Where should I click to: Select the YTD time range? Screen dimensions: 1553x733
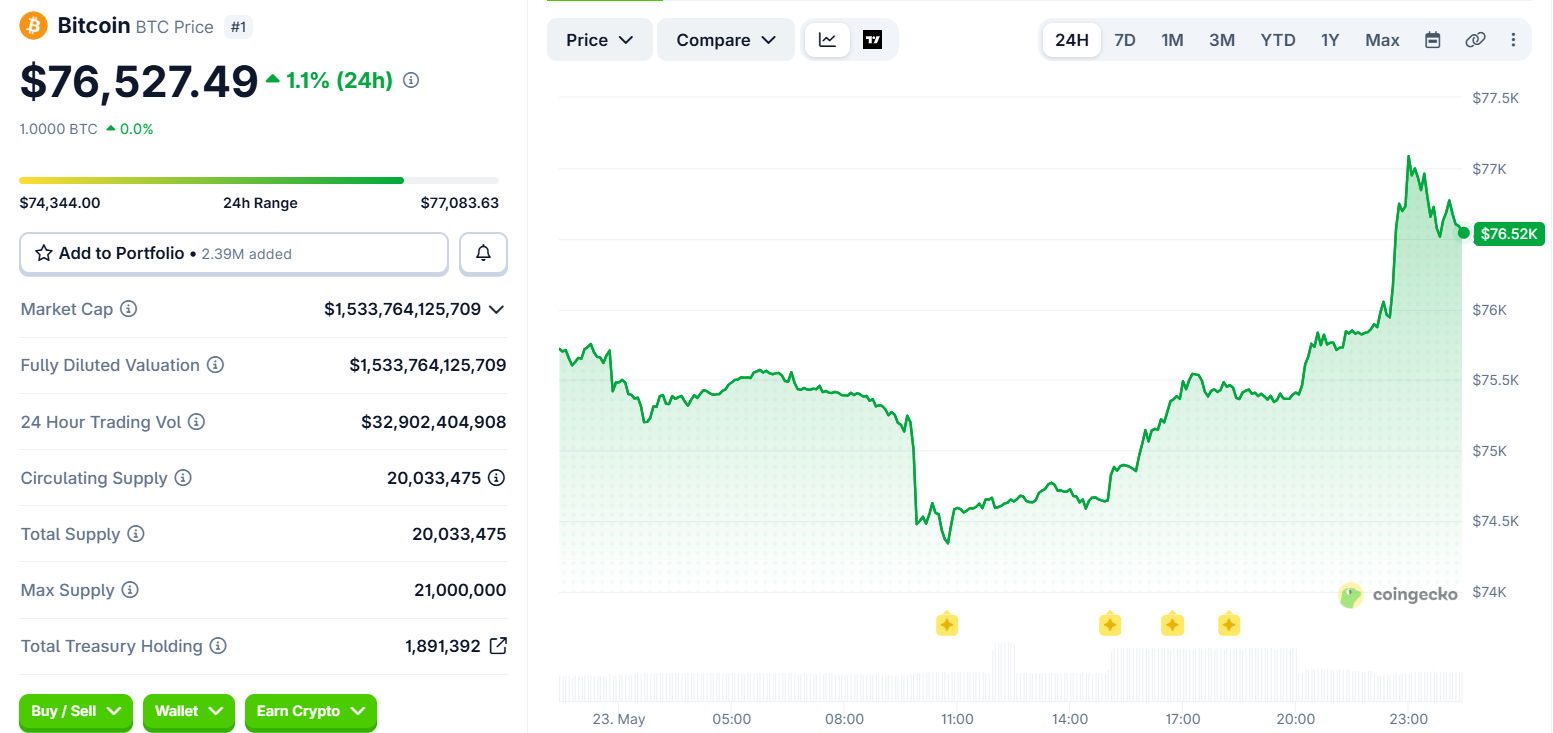point(1278,40)
